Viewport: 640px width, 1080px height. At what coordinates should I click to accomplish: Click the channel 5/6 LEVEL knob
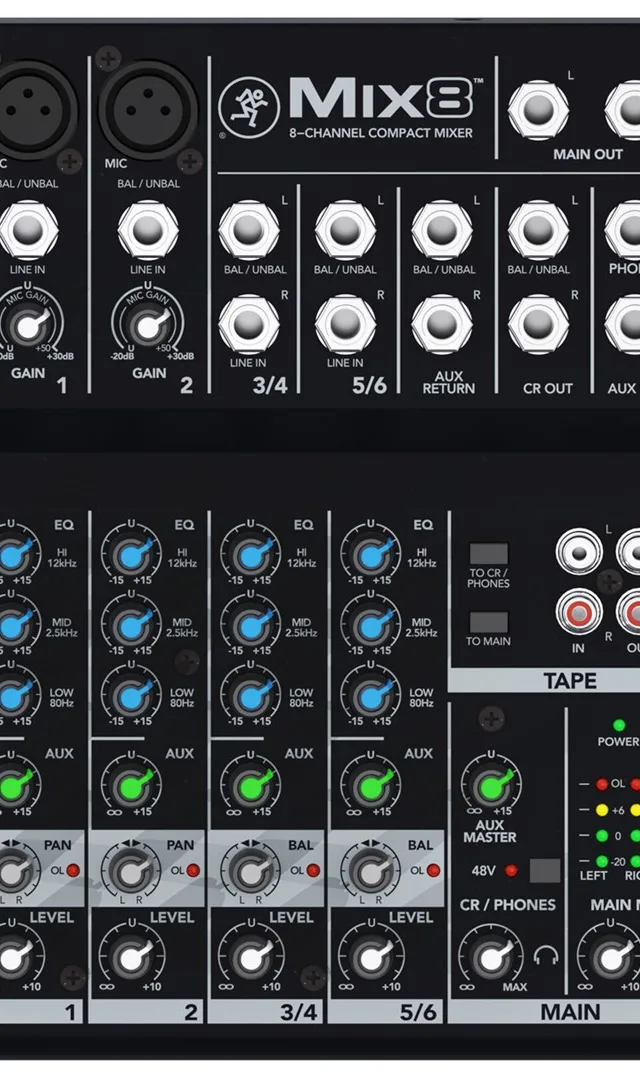pyautogui.click(x=371, y=957)
